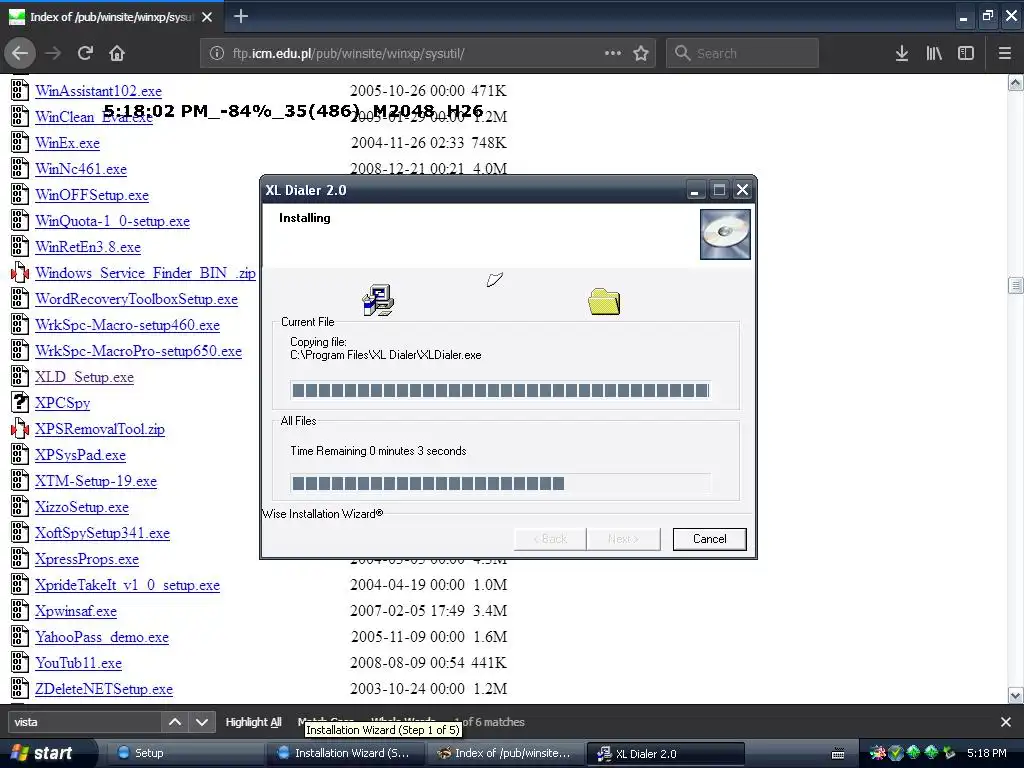Screen dimensions: 1024x768
Task: Open a new browser tab
Action: 240,16
